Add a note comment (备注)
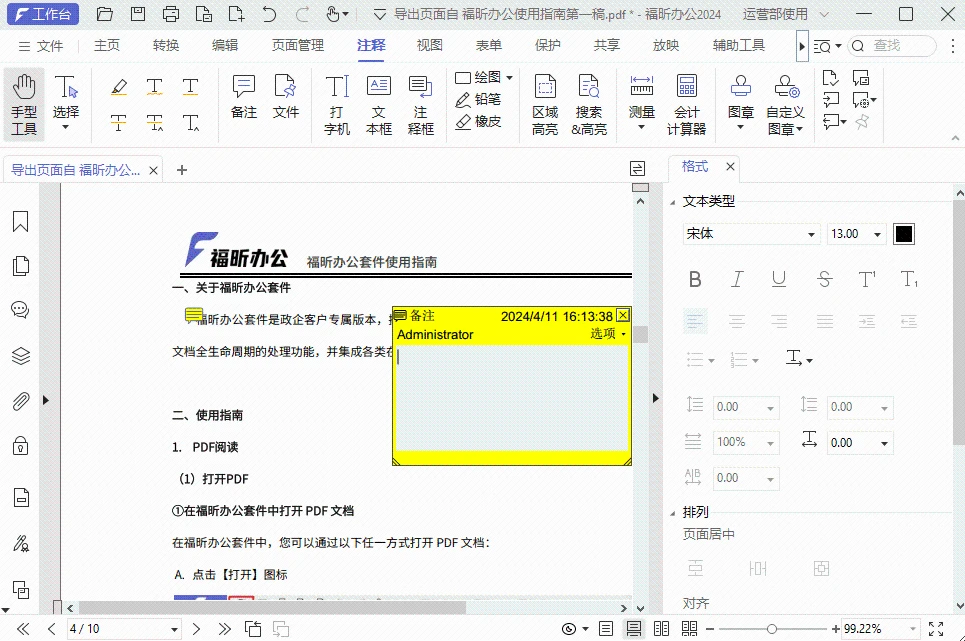965x641 pixels. coord(244,97)
